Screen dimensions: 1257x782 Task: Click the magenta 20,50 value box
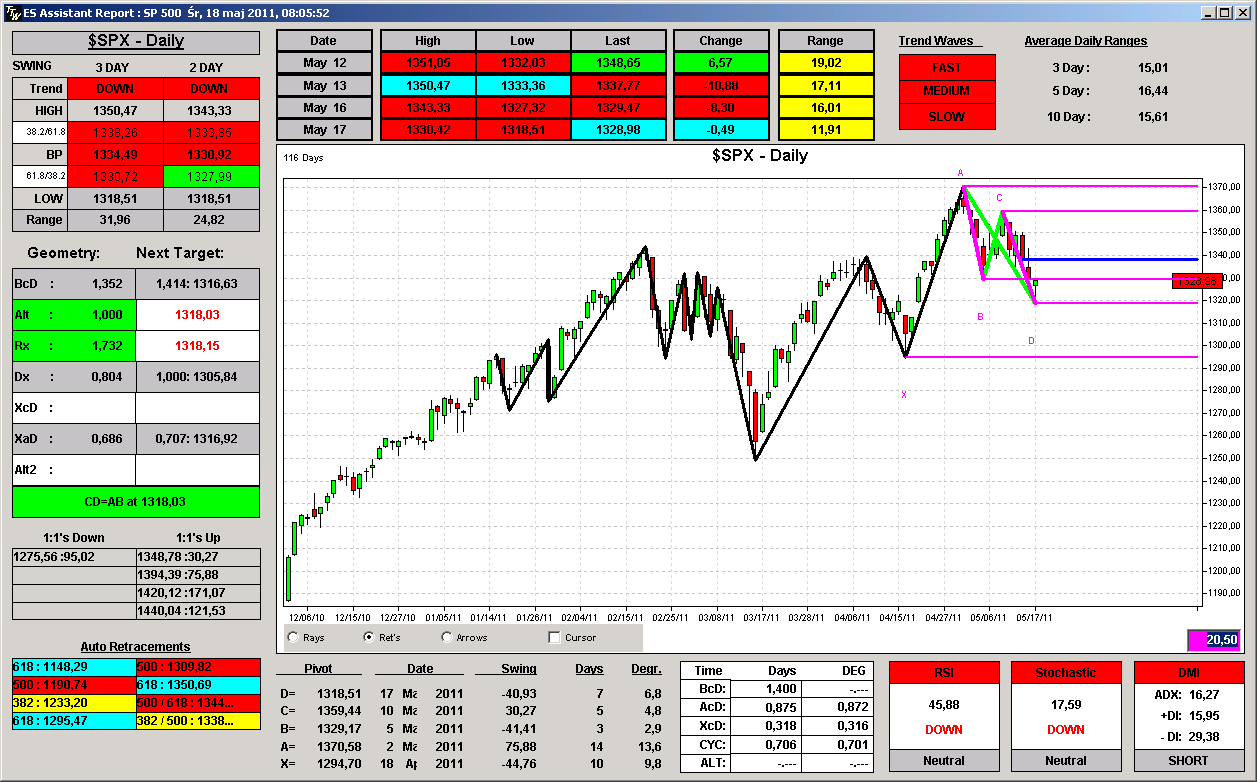pos(1215,640)
